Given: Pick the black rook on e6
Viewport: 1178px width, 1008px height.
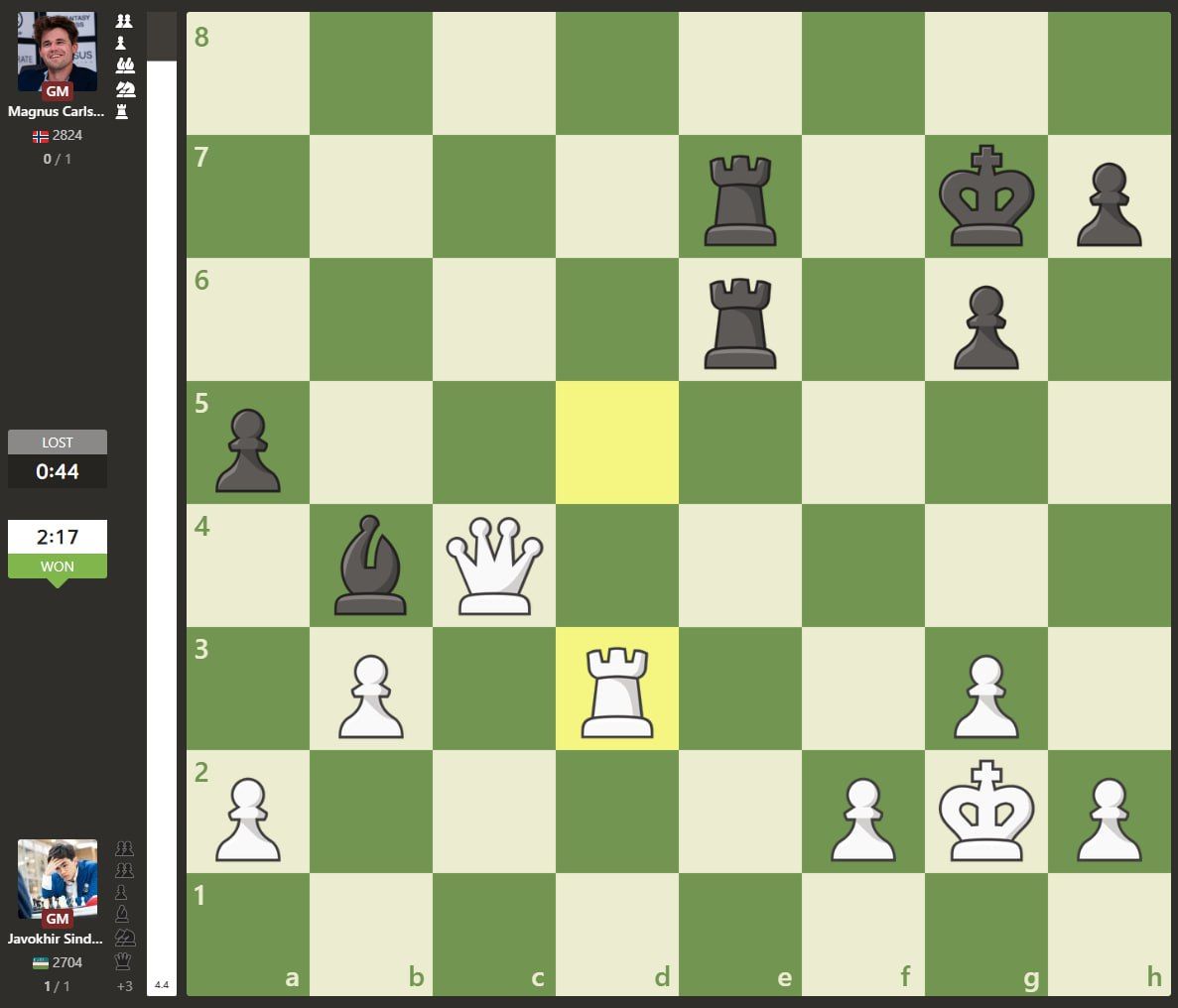Looking at the screenshot, I should (x=739, y=321).
